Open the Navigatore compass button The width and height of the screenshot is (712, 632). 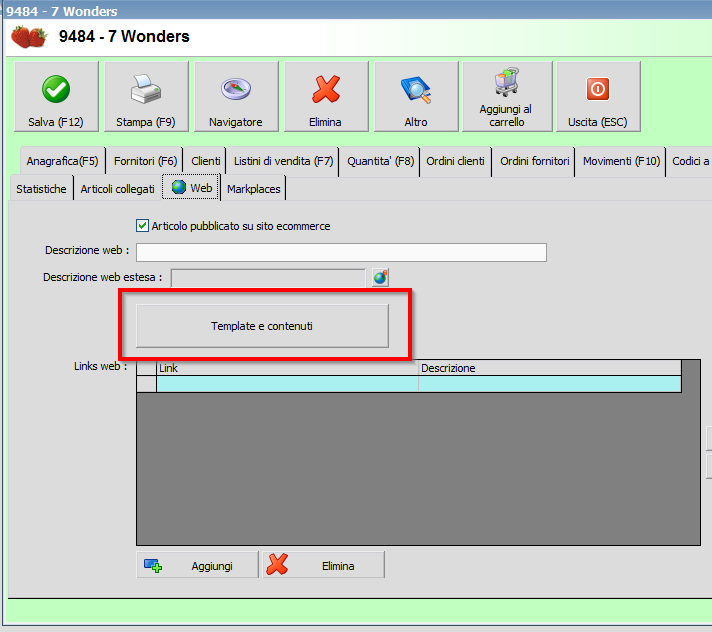(236, 97)
